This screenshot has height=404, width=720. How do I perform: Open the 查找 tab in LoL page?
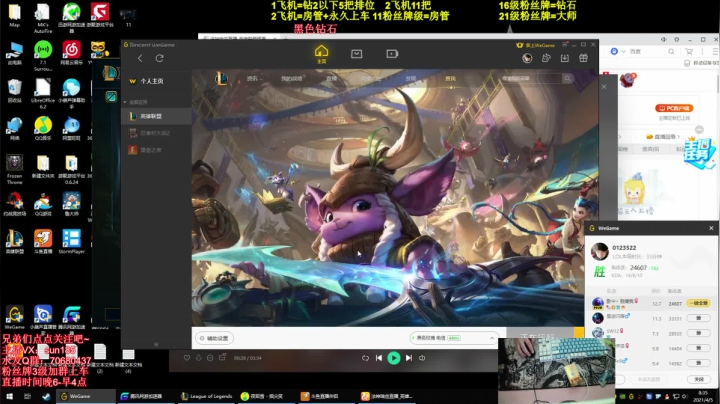pyautogui.click(x=450, y=79)
